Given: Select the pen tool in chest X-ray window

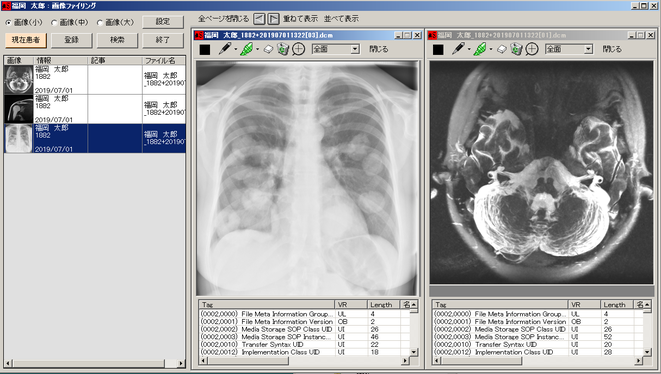Looking at the screenshot, I should (225, 49).
